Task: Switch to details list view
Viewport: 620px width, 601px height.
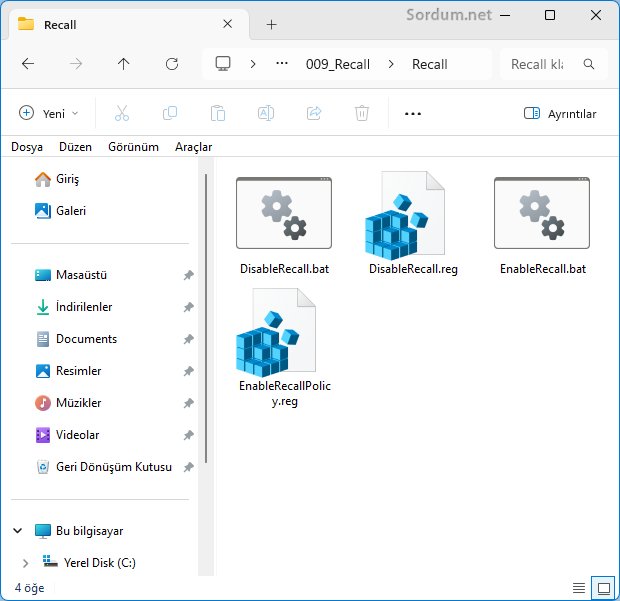Action: coord(579,587)
